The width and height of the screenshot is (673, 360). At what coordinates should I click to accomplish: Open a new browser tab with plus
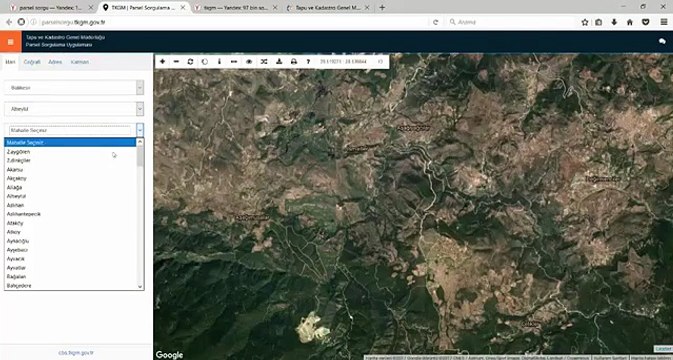point(382,7)
